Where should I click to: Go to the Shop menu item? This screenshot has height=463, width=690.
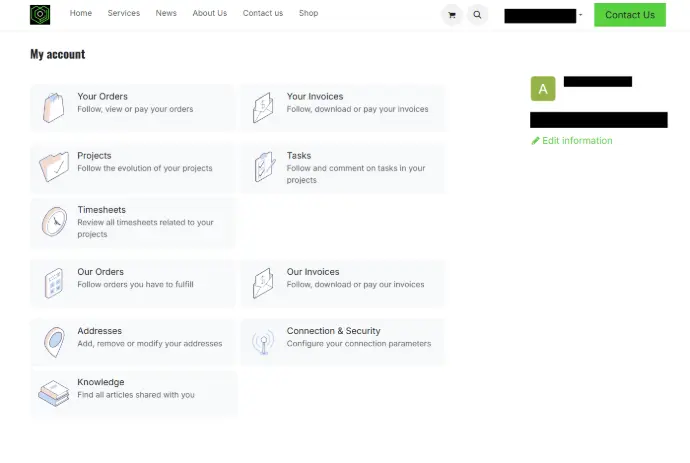tap(308, 14)
